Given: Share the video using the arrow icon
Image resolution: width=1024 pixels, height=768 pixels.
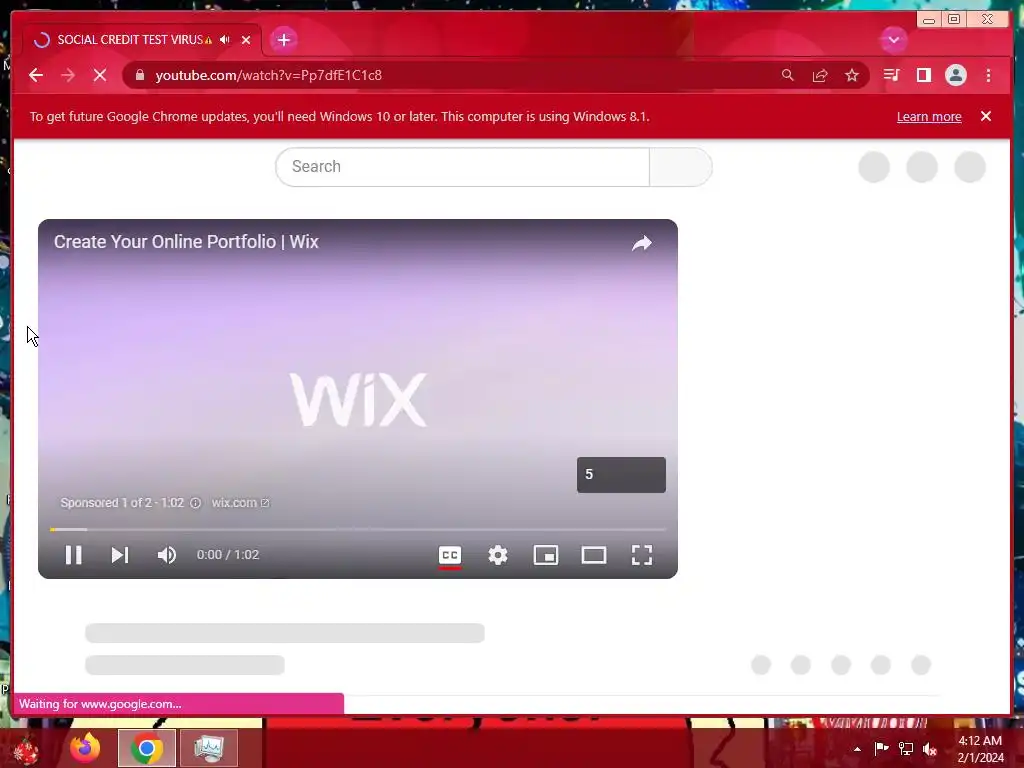Looking at the screenshot, I should pyautogui.click(x=642, y=243).
